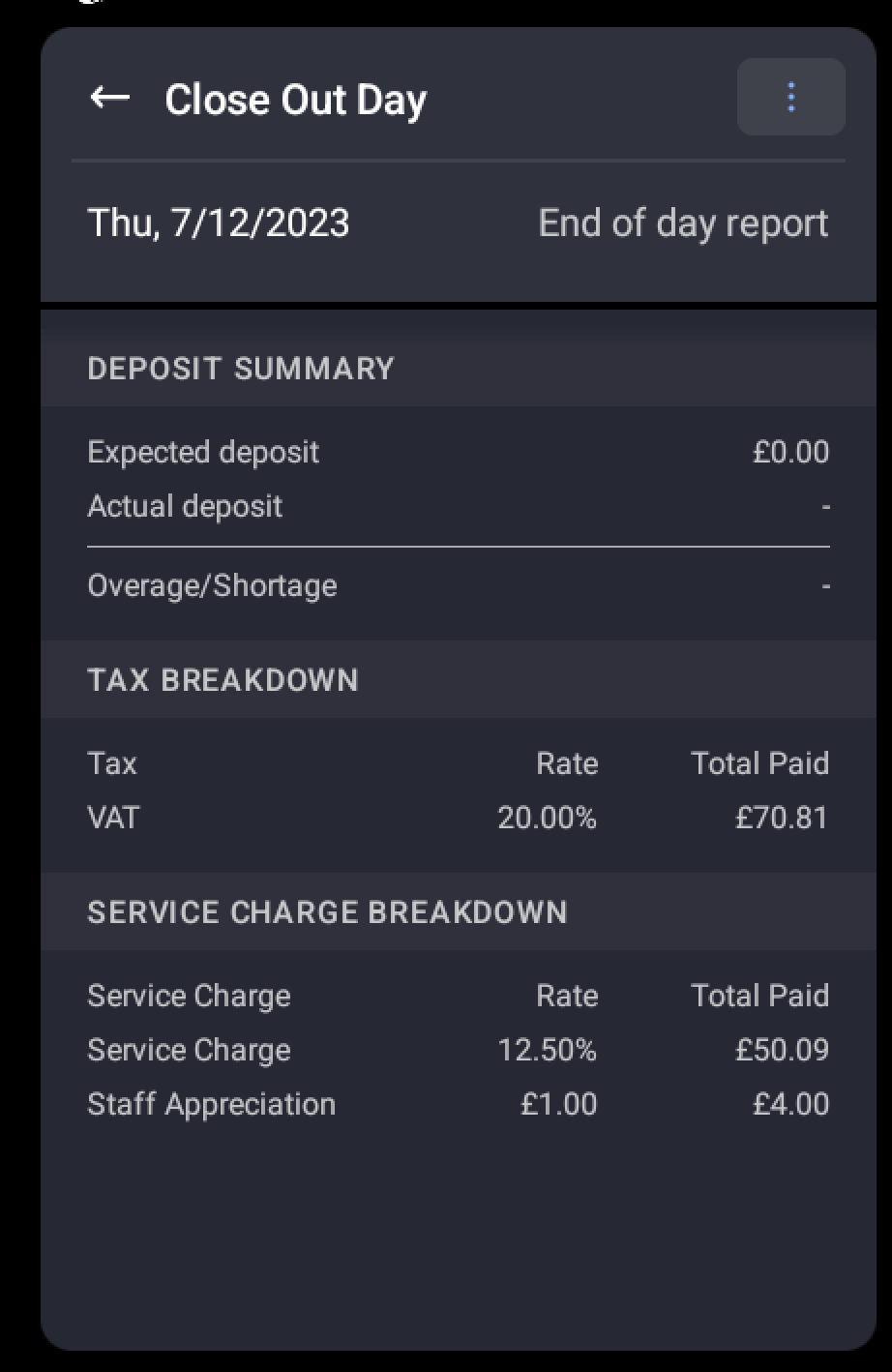The height and width of the screenshot is (1372, 892).
Task: Select the Tax Breakdown section header
Action: [x=223, y=680]
